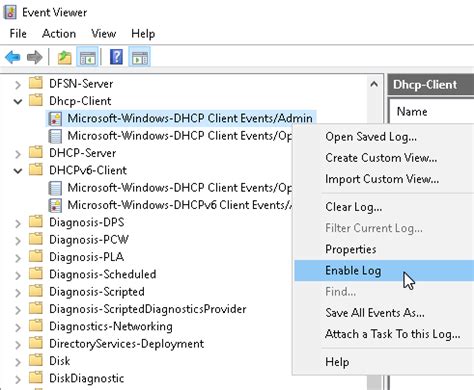Choose Open Saved Log... from context menu
The image size is (474, 390).
384,137
